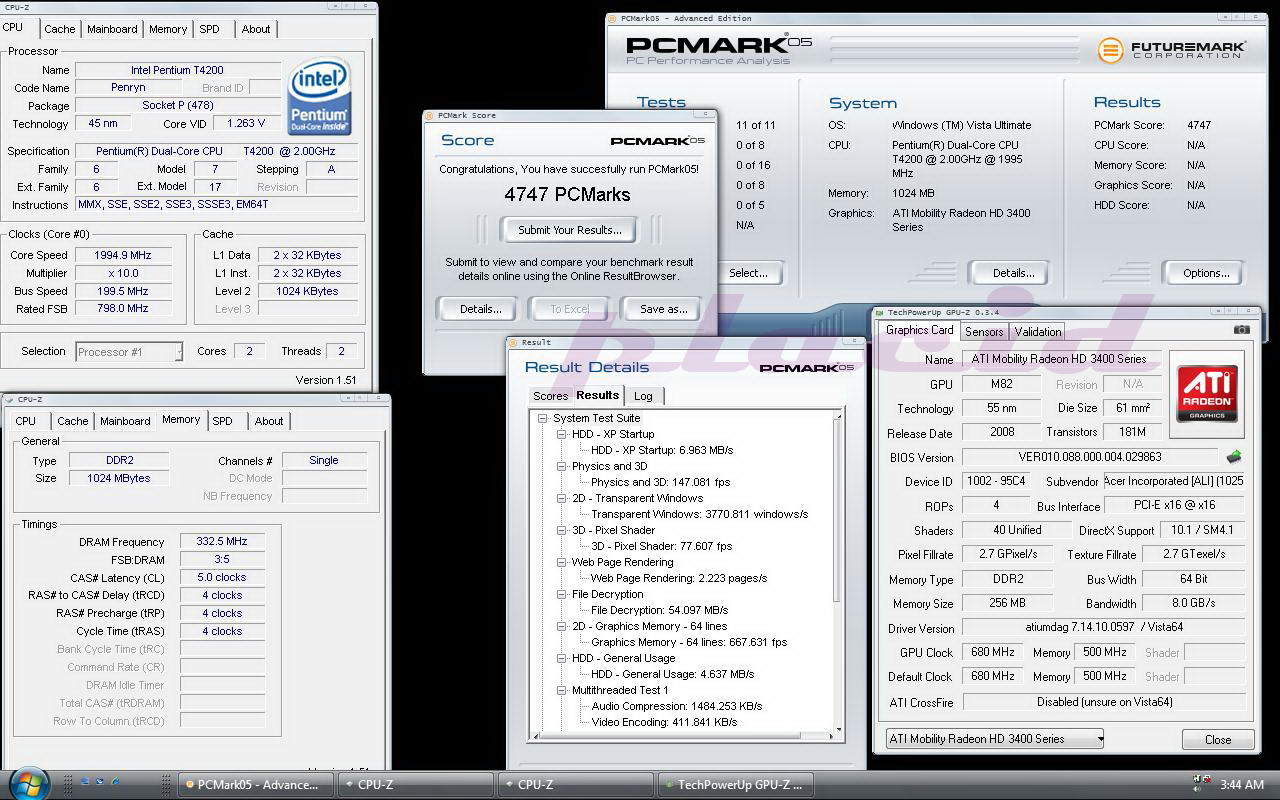Click Audio Compression: 1484.253 KB/s result row
This screenshot has width=1280, height=800.
pyautogui.click(x=676, y=706)
